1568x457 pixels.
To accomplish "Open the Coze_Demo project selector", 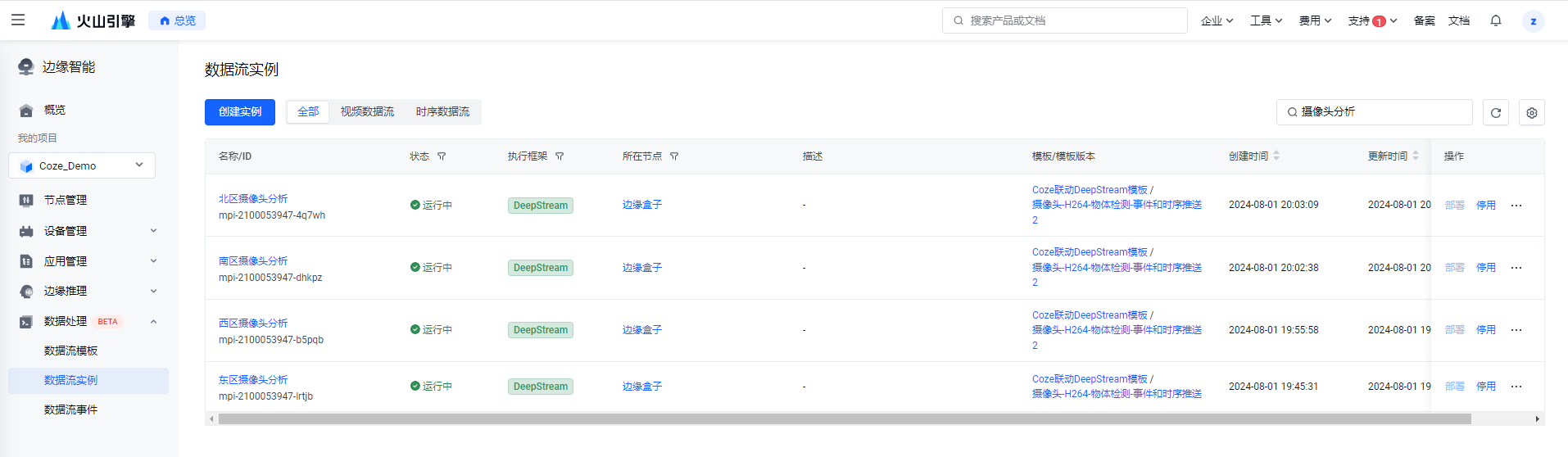I will 82,165.
